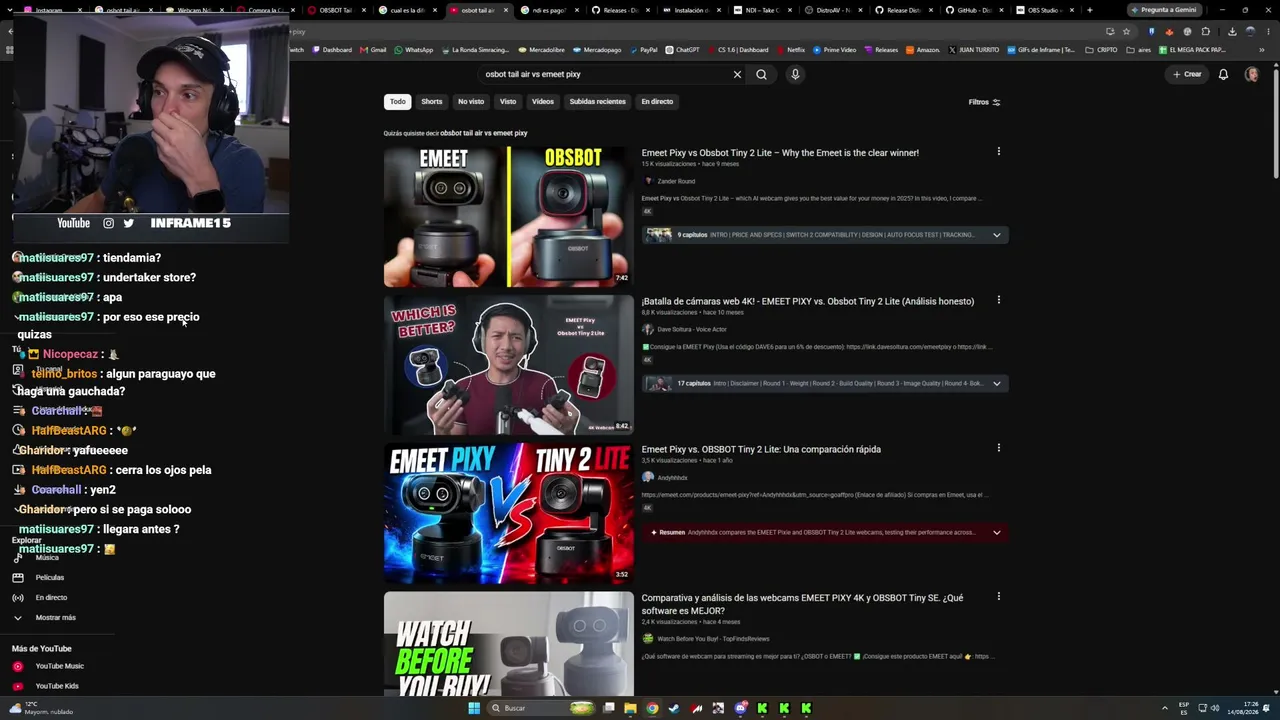Open options menu for Batalla de cámaras web 4K video
The width and height of the screenshot is (1280, 720).
click(998, 300)
